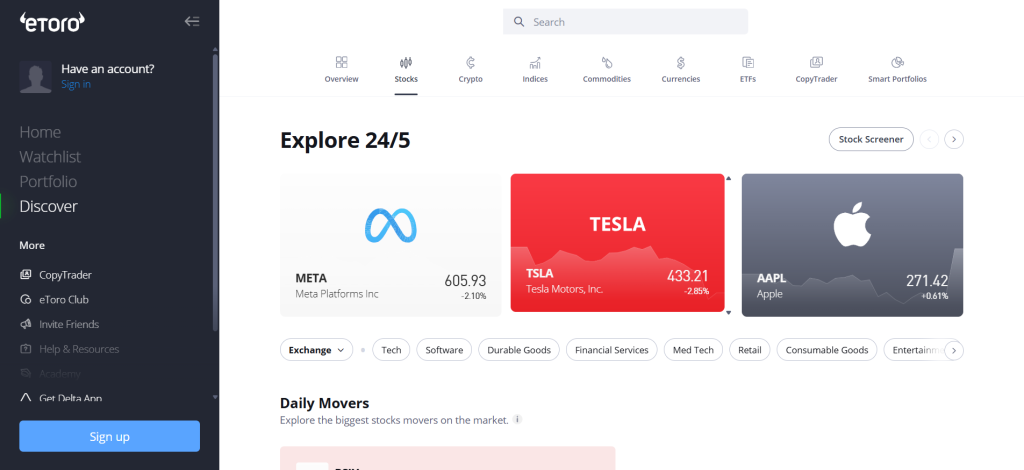1024x470 pixels.
Task: Click the Meta infinity logo
Action: click(x=391, y=226)
